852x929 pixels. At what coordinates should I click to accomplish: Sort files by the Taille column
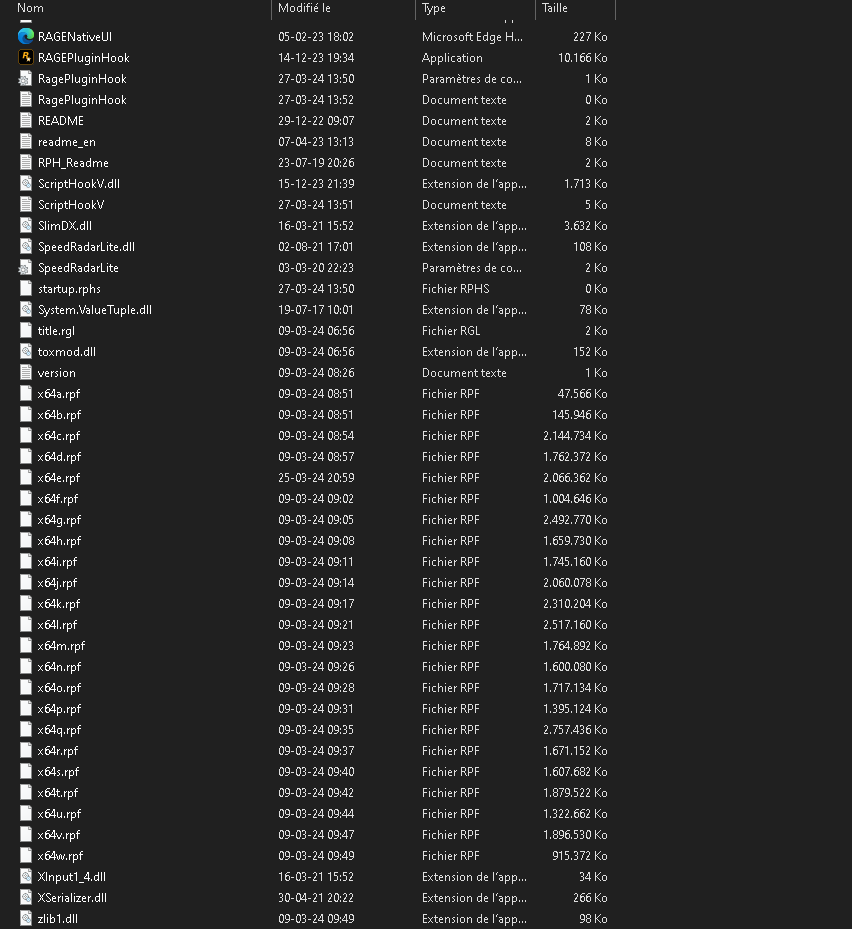pyautogui.click(x=554, y=8)
